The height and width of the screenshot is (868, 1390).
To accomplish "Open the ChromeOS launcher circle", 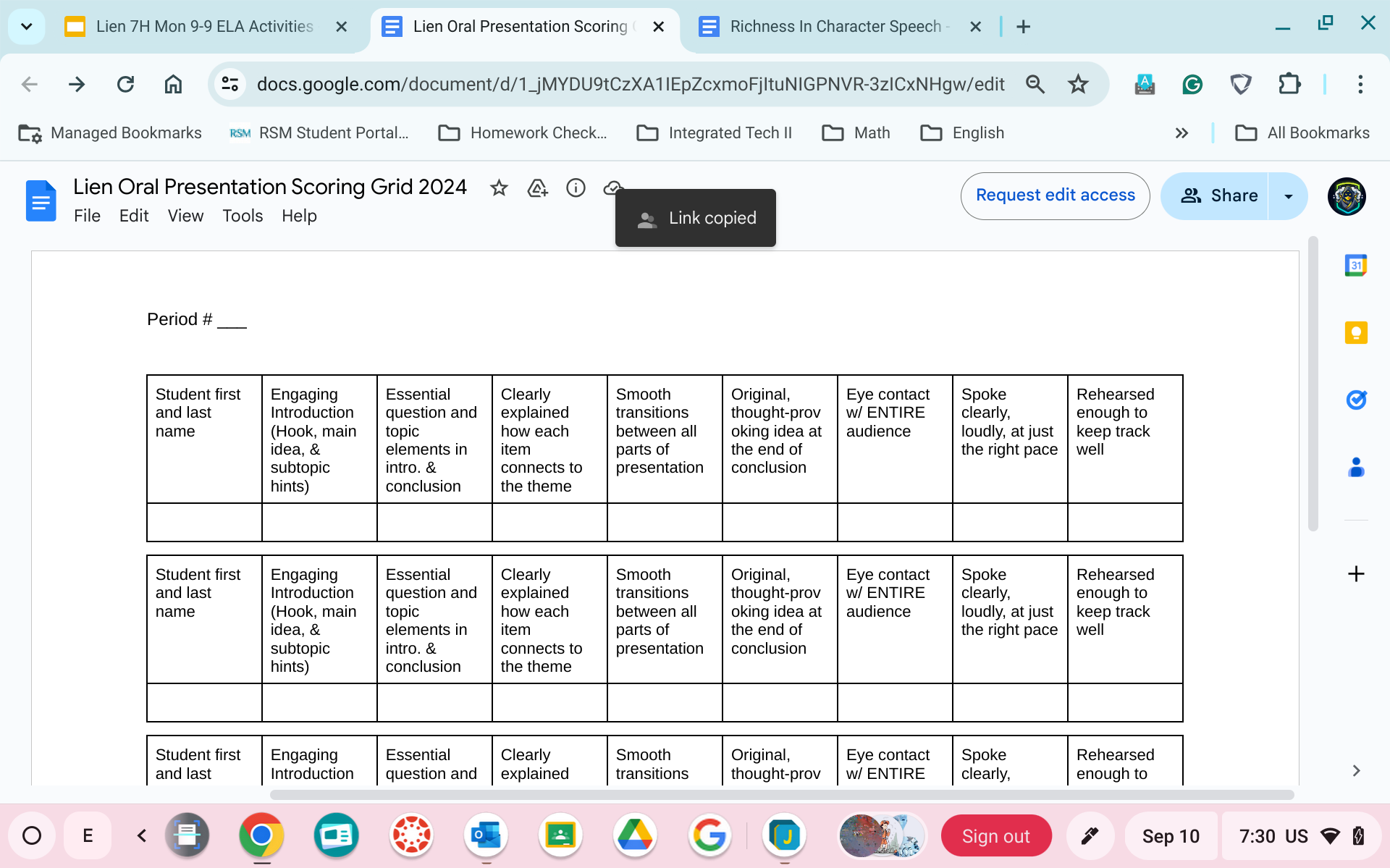I will 32,836.
